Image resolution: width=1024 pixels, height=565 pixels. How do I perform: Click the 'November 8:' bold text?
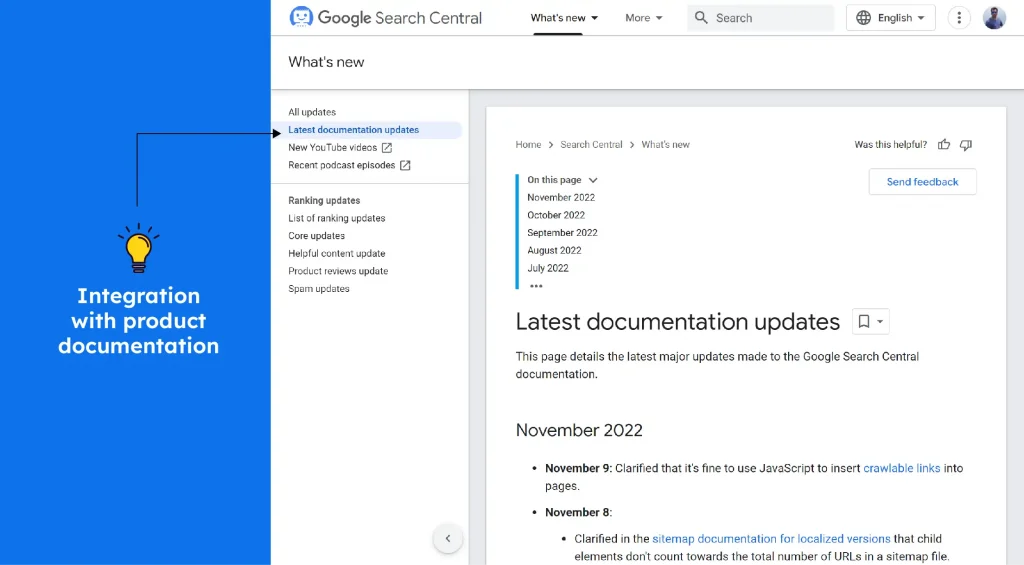(x=579, y=513)
